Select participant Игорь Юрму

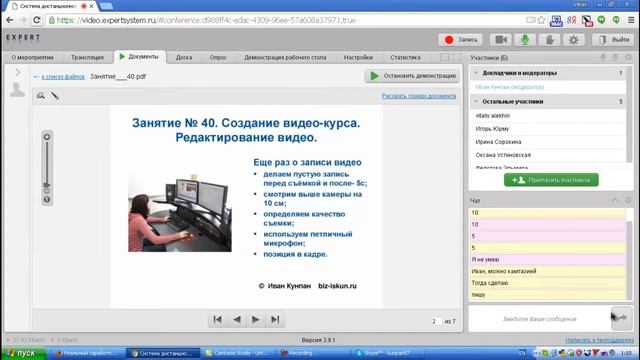click(492, 129)
